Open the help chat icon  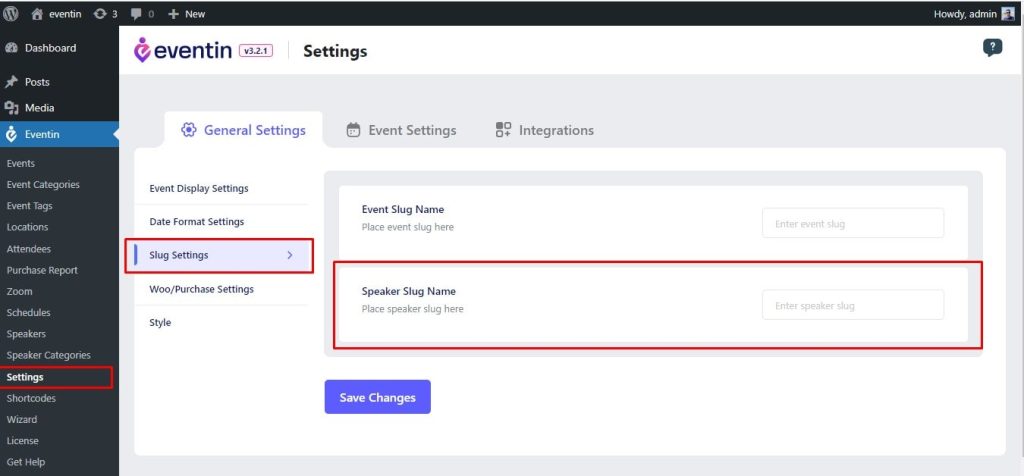pyautogui.click(x=992, y=48)
